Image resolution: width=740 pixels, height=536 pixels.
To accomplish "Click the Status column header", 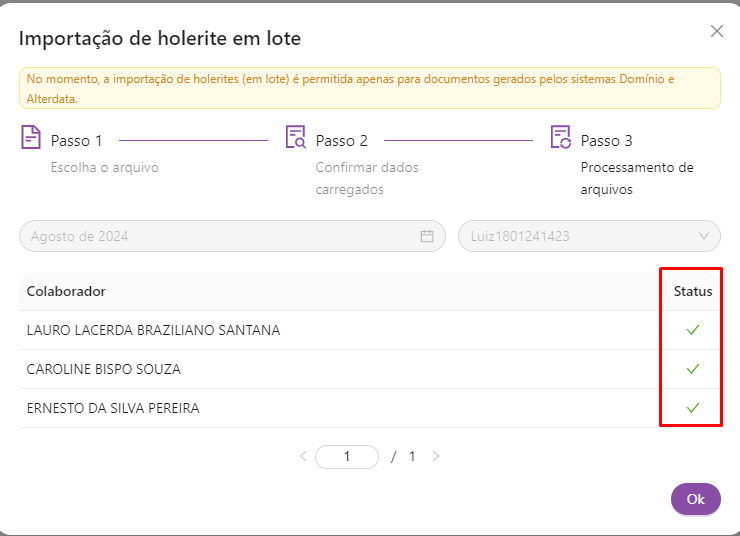I will tap(692, 291).
